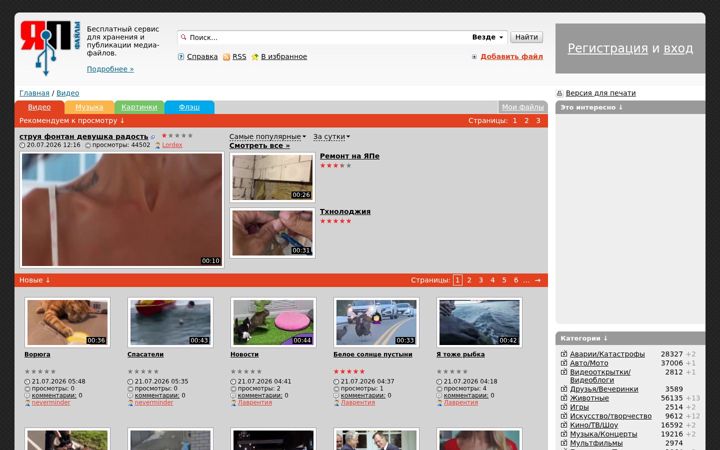This screenshot has height=450, width=720.
Task: Rate Тхнолоджия using its star row
Action: (x=336, y=221)
